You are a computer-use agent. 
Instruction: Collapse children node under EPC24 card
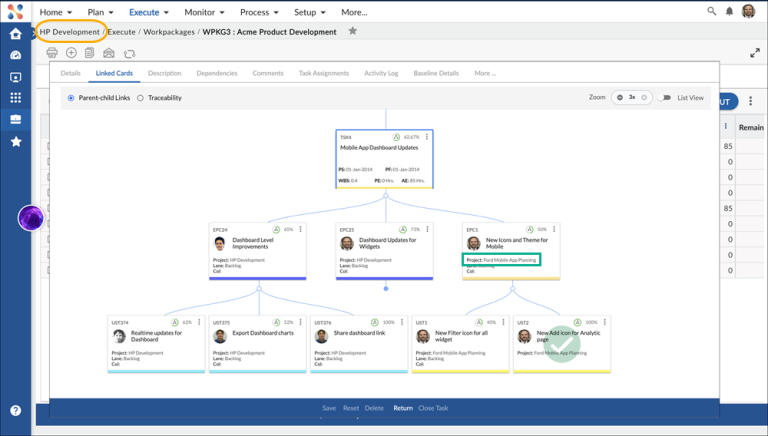pyautogui.click(x=259, y=289)
